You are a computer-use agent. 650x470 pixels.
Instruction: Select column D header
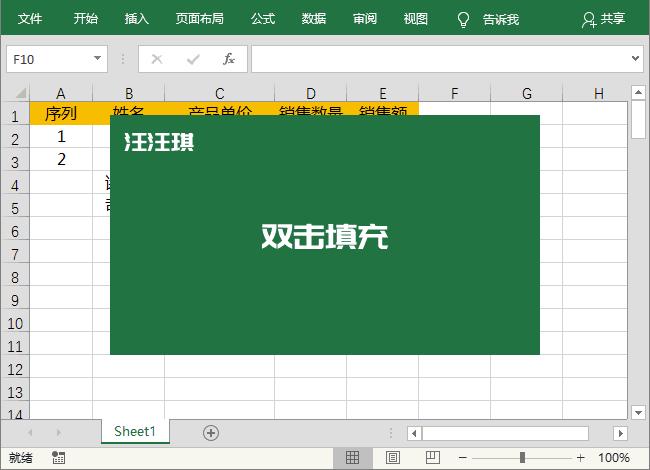(x=310, y=93)
